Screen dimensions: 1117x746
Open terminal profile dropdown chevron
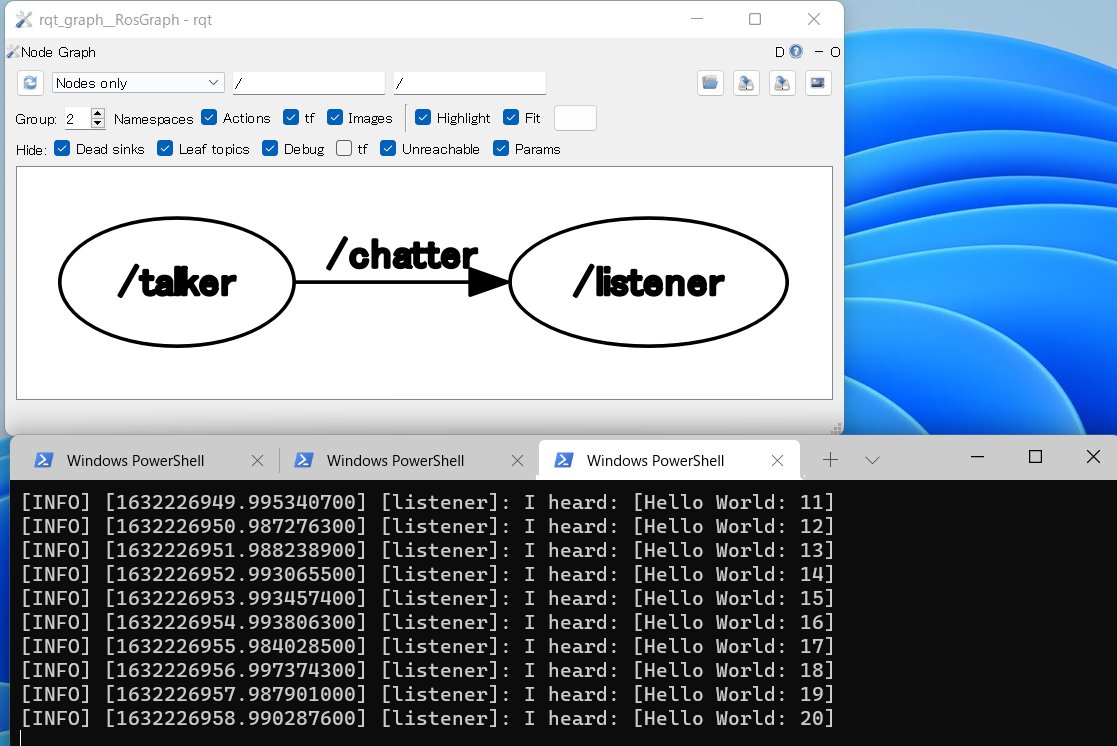(x=872, y=460)
